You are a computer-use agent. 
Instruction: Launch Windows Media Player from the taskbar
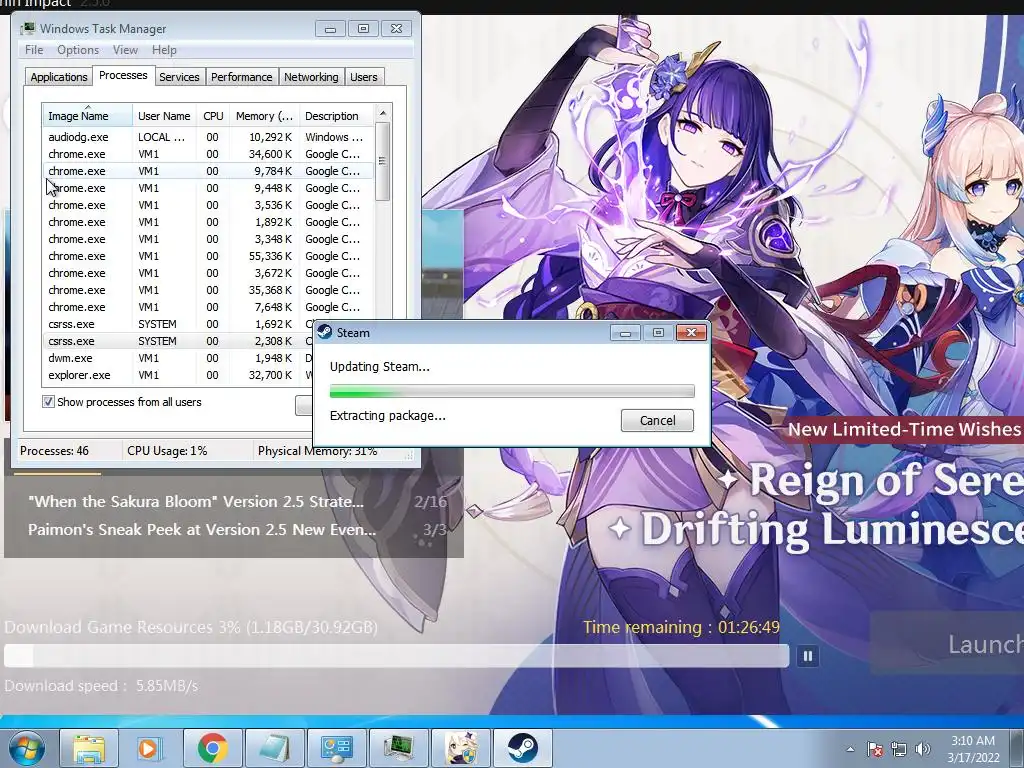(148, 748)
